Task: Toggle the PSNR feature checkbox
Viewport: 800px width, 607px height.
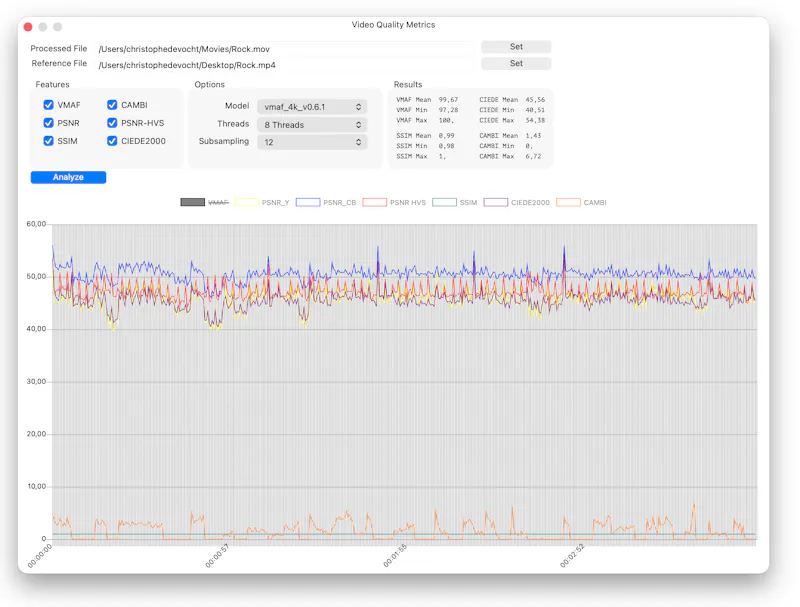Action: (x=48, y=123)
